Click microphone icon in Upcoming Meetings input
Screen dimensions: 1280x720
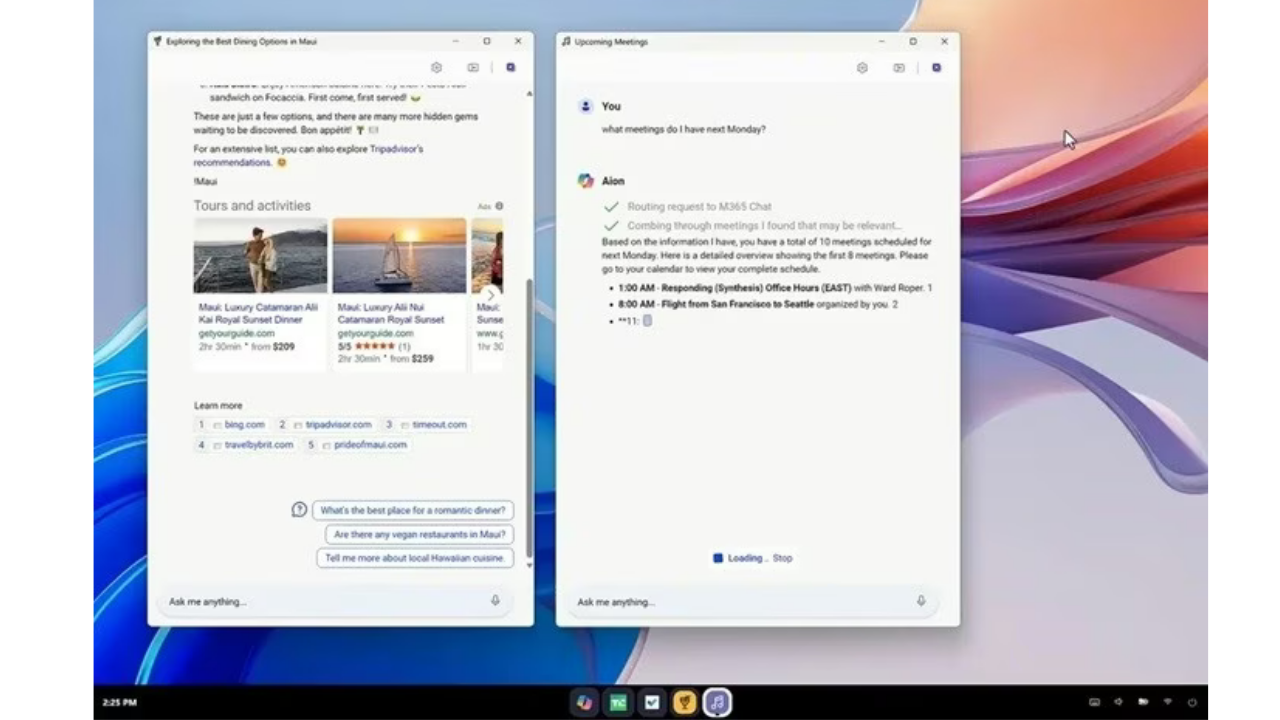click(x=921, y=601)
